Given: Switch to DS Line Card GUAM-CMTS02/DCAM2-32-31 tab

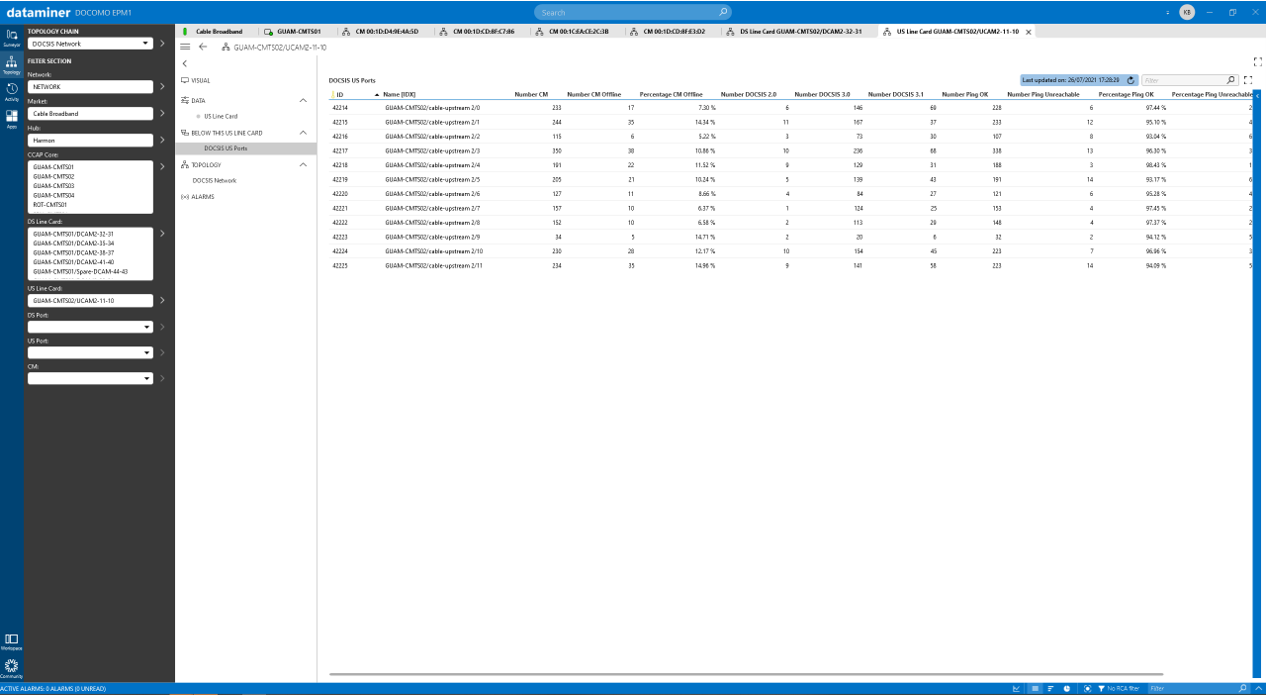Looking at the screenshot, I should point(800,32).
